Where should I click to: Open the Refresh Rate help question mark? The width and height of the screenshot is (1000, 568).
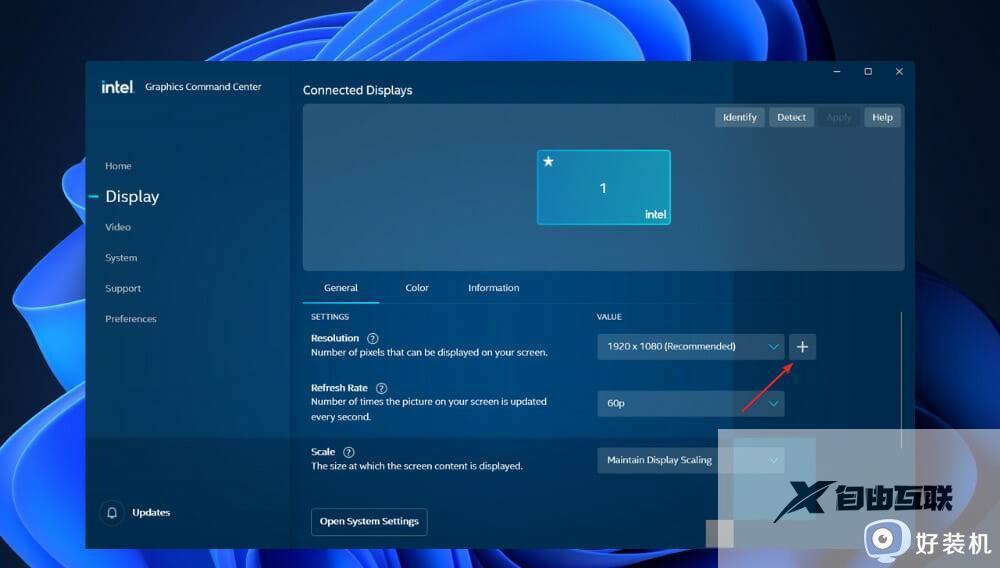coord(381,388)
